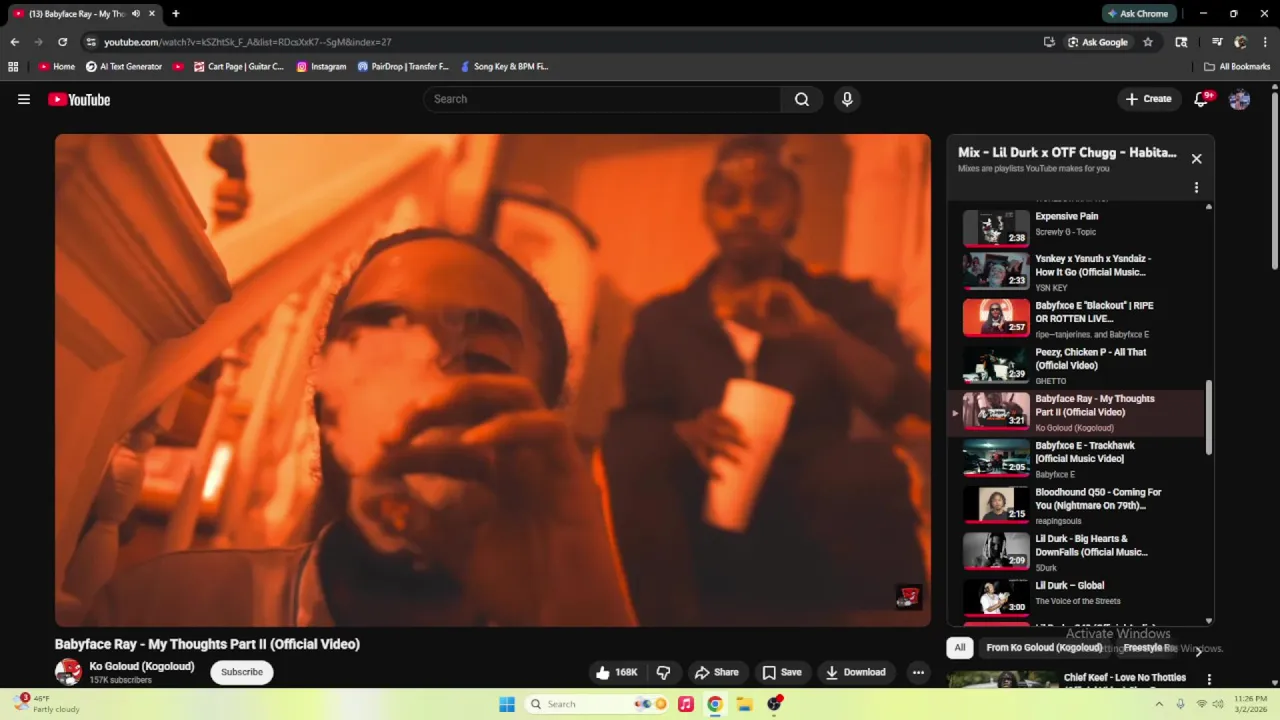Open the YouTube hamburger guide menu
The height and width of the screenshot is (720, 1280).
point(24,99)
